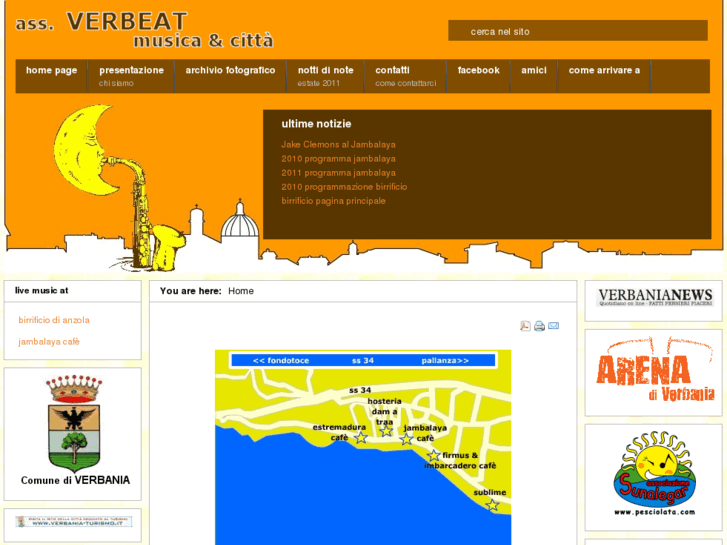Screen dimensions: 727x545
Task: Click the estremadura cafè star marker
Action: click(x=361, y=437)
